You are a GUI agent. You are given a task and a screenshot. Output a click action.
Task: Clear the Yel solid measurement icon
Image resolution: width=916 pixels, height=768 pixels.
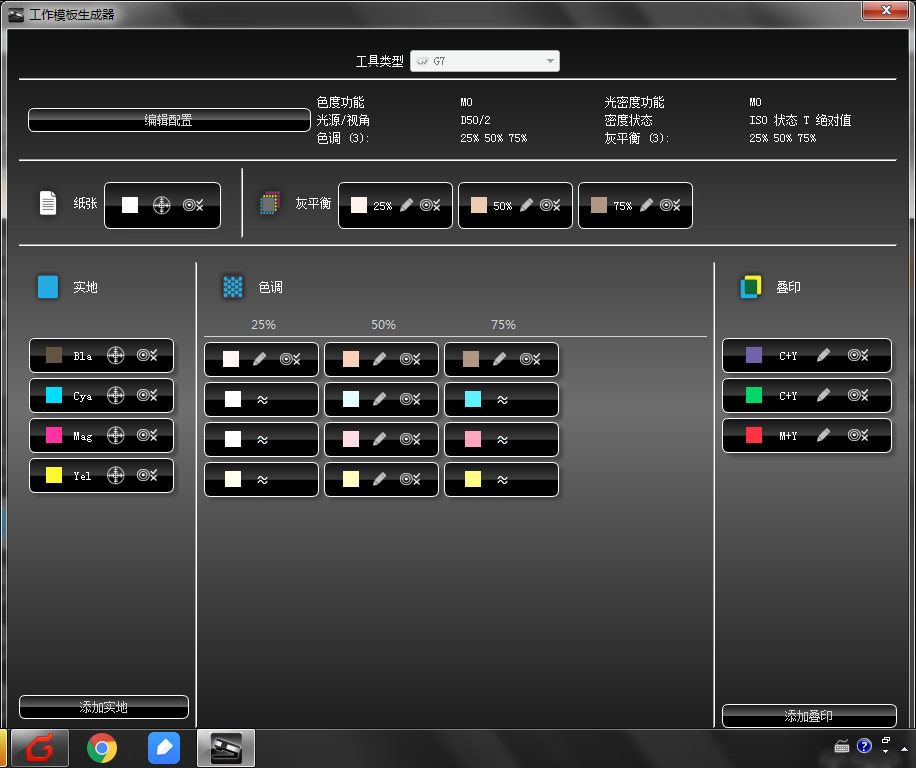coord(147,475)
